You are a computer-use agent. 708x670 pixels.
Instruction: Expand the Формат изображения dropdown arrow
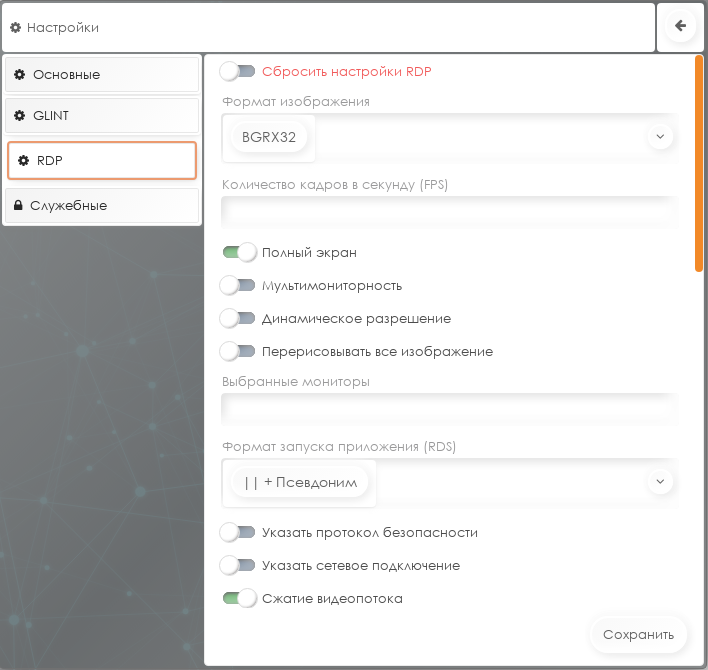[x=659, y=137]
